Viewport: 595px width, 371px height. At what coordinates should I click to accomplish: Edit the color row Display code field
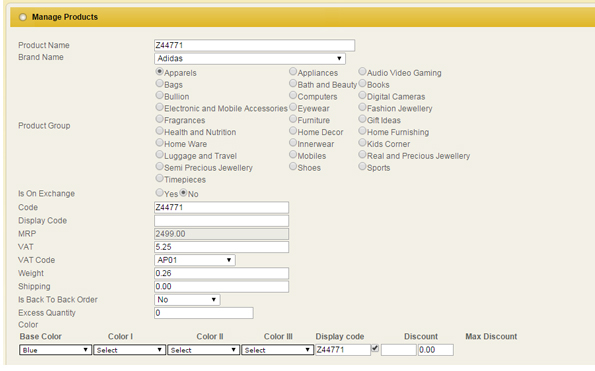click(x=343, y=350)
